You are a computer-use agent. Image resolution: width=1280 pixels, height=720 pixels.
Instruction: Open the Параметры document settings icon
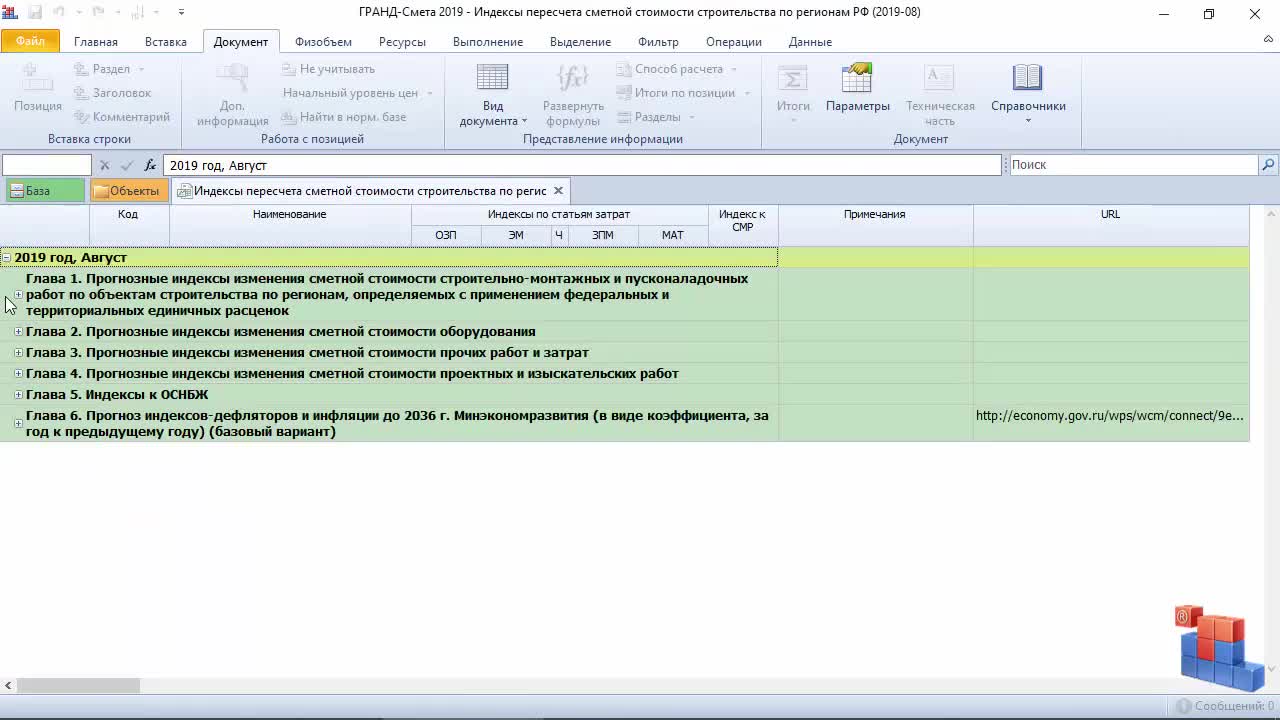coord(857,78)
